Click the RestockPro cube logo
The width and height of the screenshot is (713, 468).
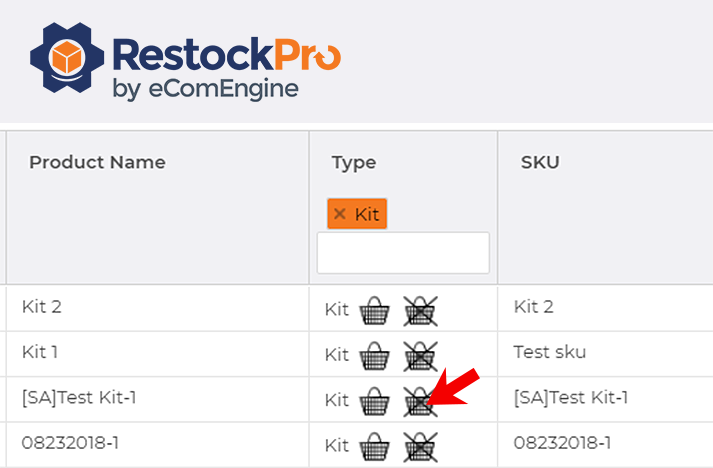point(67,59)
